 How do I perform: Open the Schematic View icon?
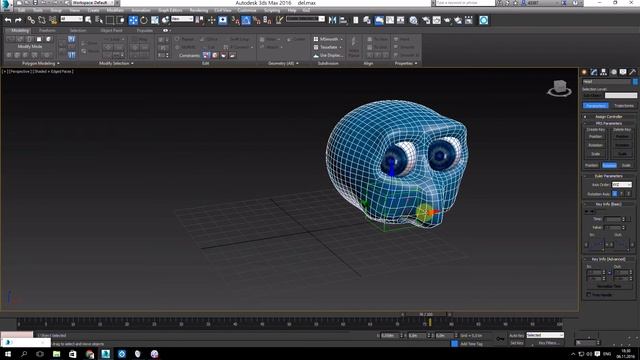click(x=400, y=20)
